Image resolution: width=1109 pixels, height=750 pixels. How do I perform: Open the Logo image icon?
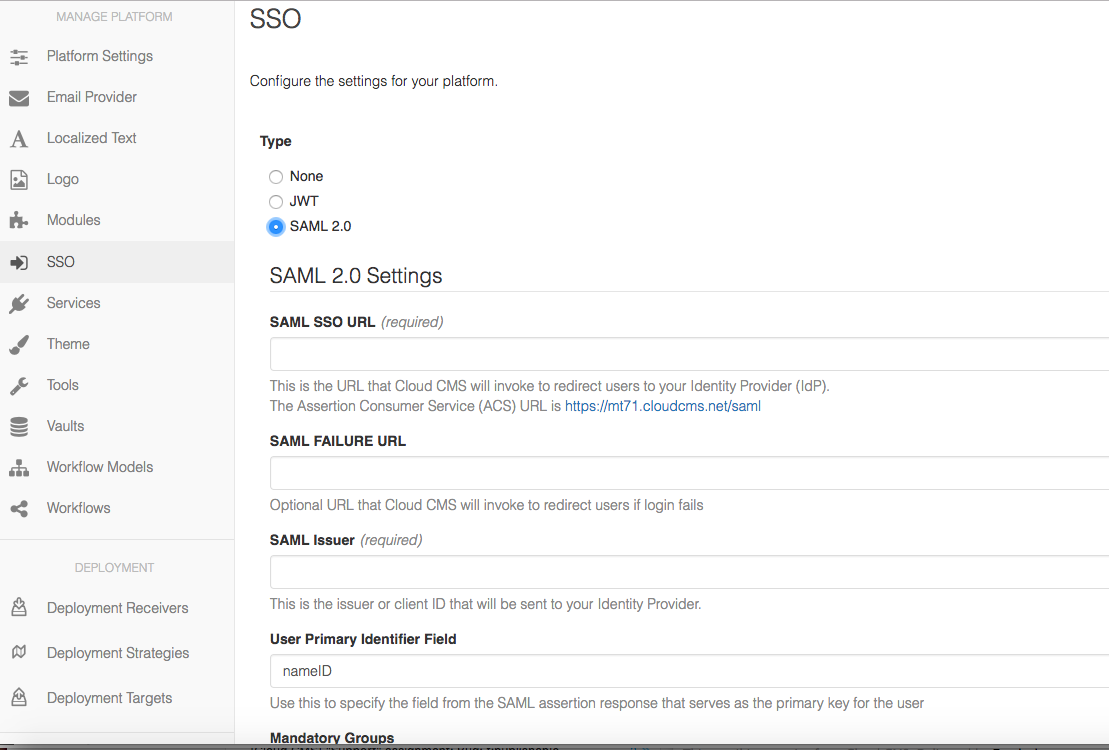coord(19,179)
